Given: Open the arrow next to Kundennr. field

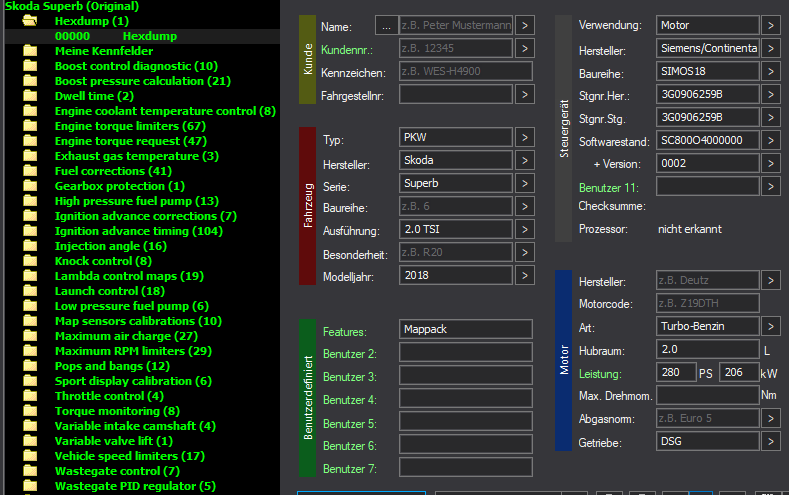Looking at the screenshot, I should point(525,48).
